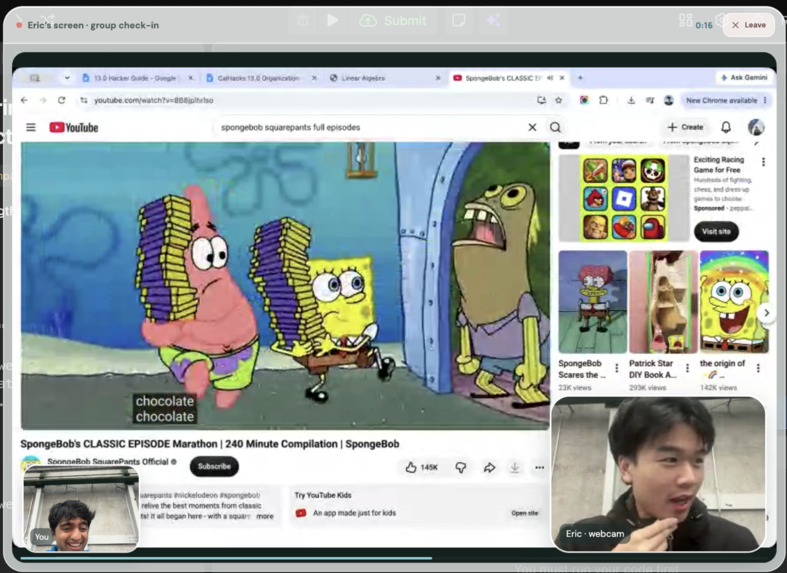
Task: Click the video download icon
Action: tap(514, 467)
